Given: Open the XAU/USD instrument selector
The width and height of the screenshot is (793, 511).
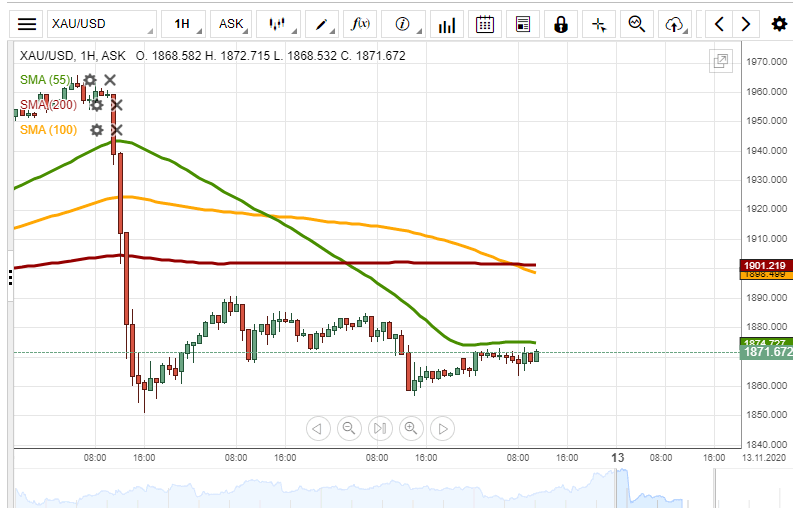Looking at the screenshot, I should (x=102, y=24).
